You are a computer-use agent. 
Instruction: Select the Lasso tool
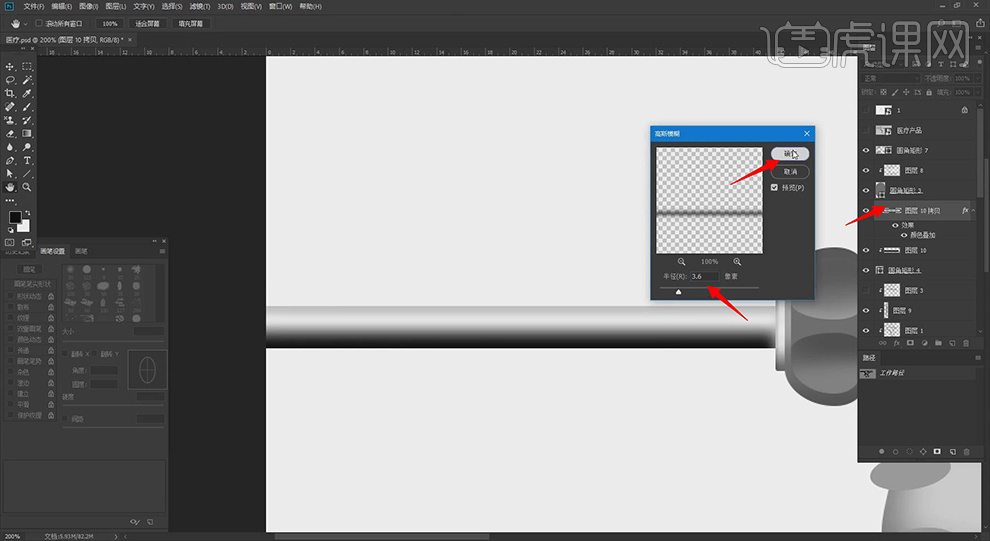point(9,80)
